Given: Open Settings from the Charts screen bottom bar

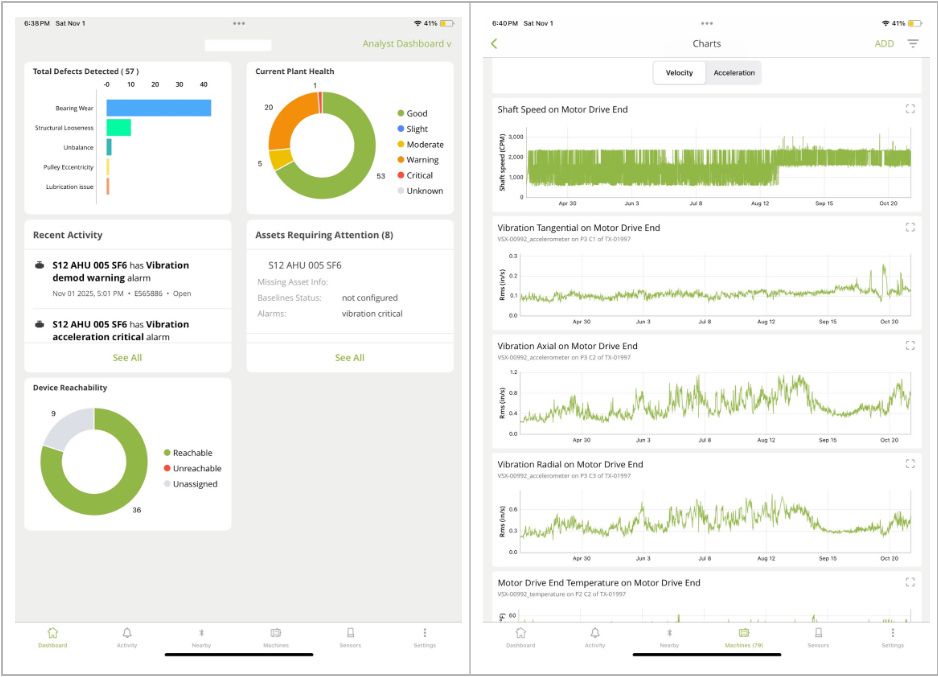Looking at the screenshot, I should tap(892, 637).
